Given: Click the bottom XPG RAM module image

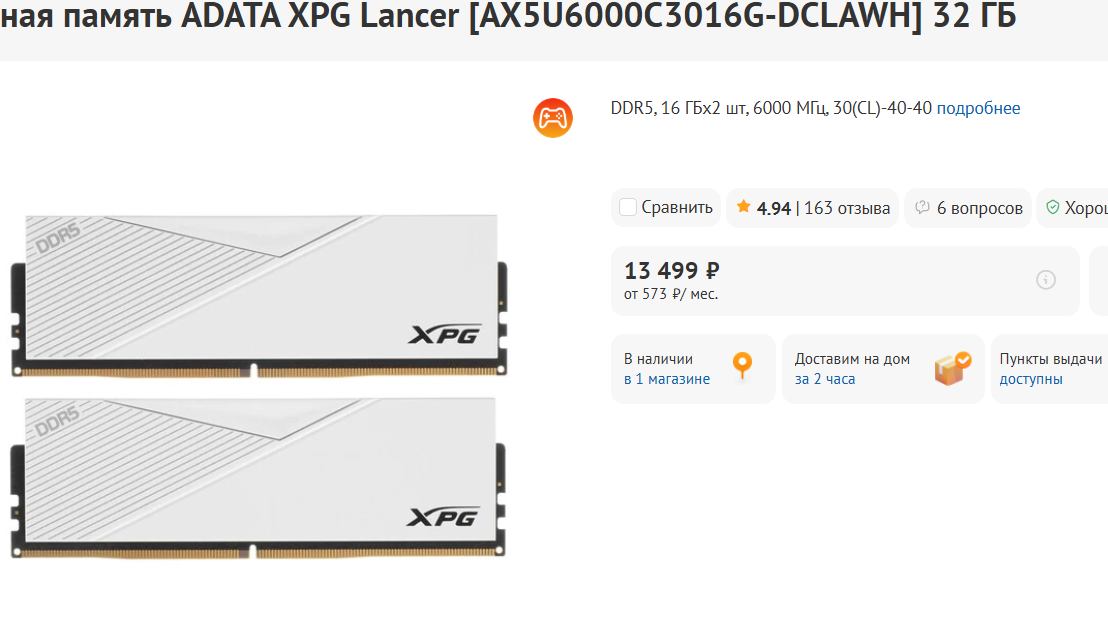Looking at the screenshot, I should 258,478.
